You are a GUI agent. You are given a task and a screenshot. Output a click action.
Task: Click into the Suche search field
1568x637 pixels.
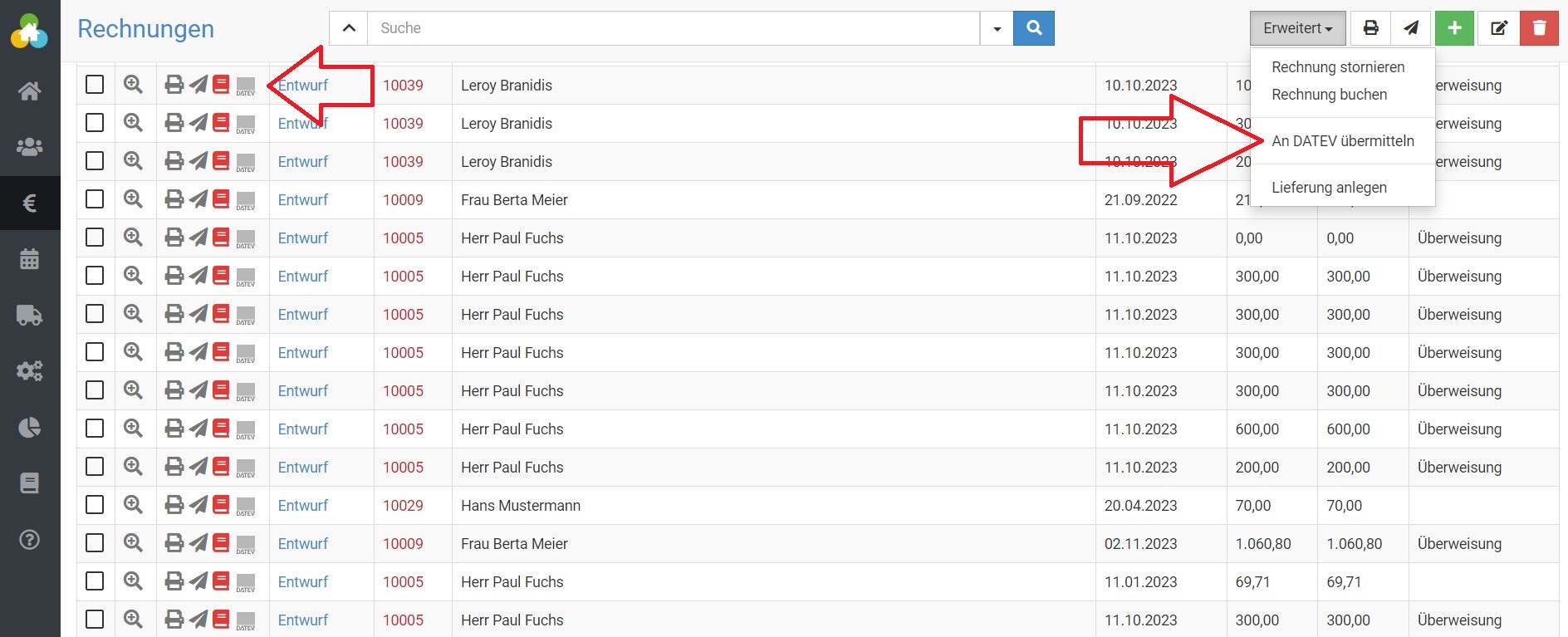click(x=673, y=28)
